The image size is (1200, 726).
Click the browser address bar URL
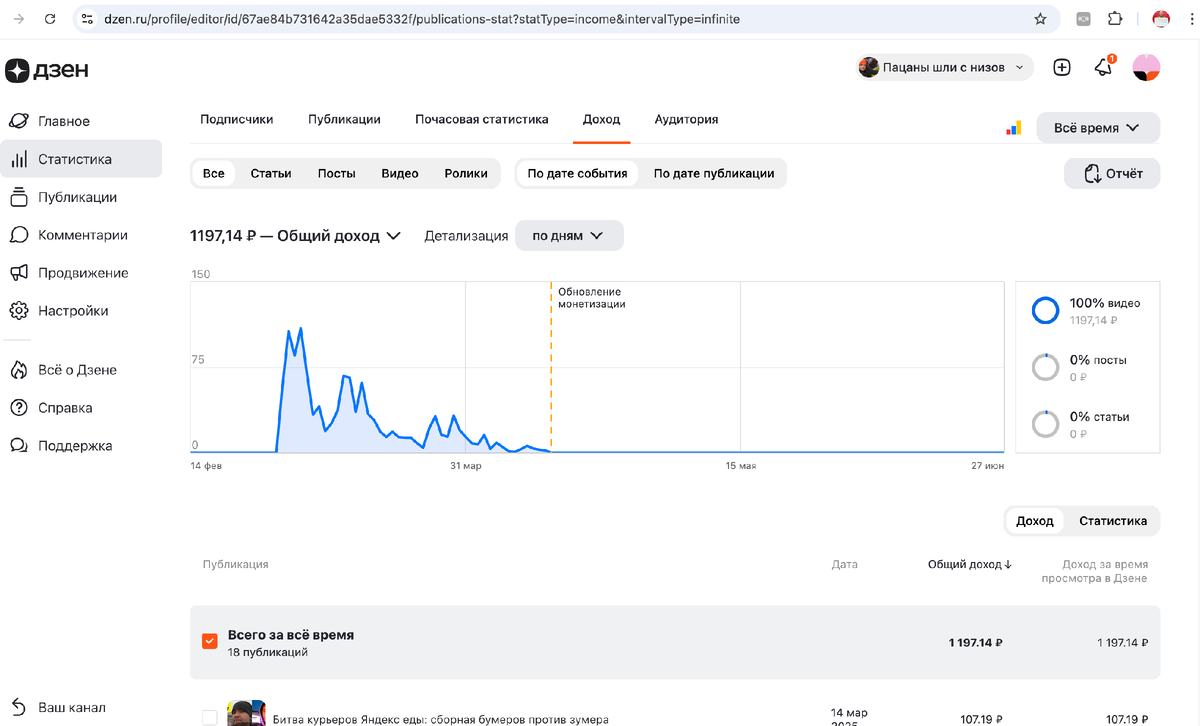[x=422, y=18]
